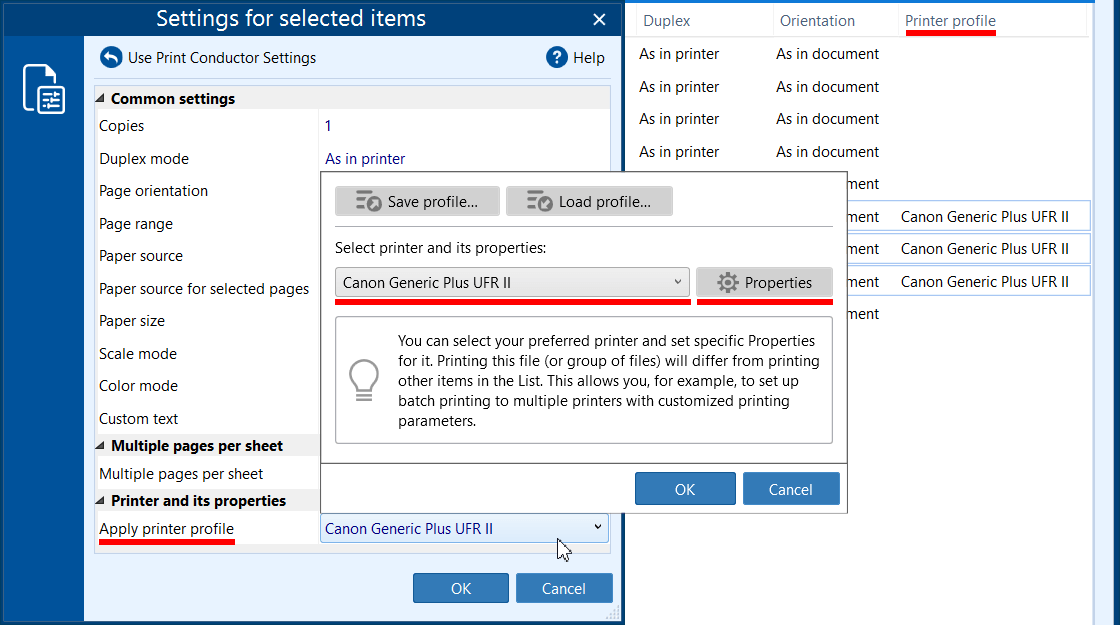Click OK in the printer profile popup

tap(685, 489)
